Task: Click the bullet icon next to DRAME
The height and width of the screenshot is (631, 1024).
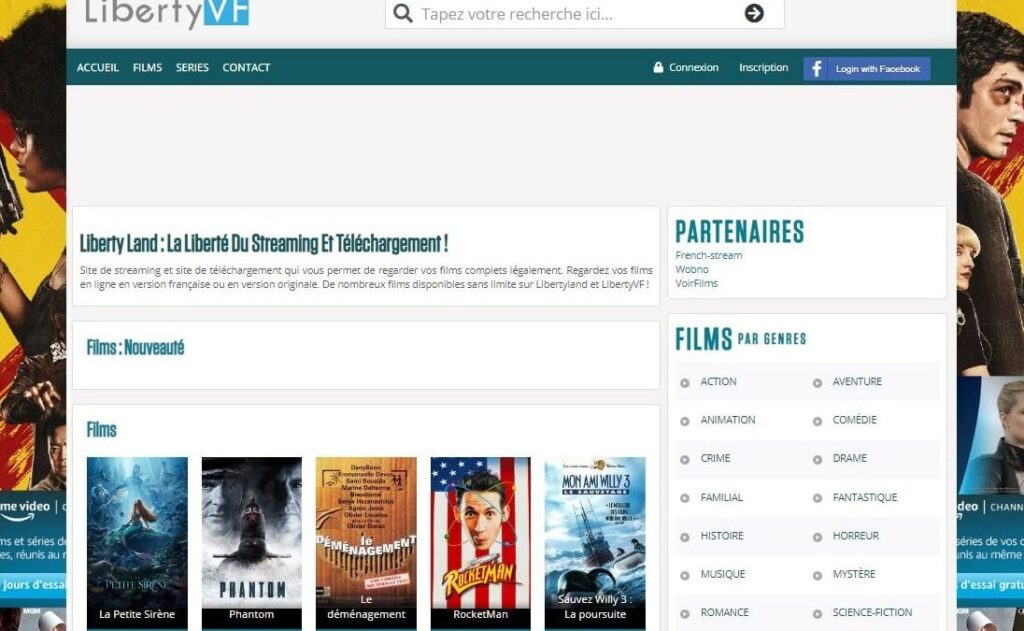Action: pyautogui.click(x=817, y=460)
